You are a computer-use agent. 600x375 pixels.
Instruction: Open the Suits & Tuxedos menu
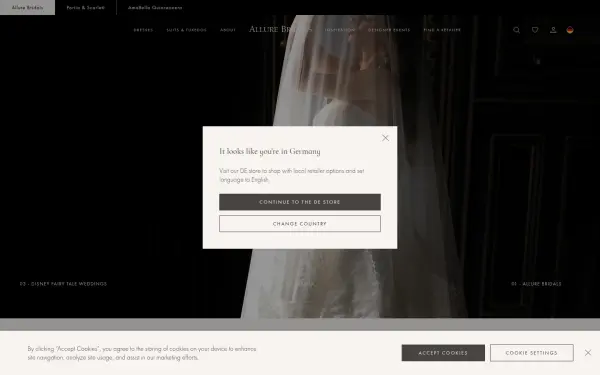tap(186, 30)
